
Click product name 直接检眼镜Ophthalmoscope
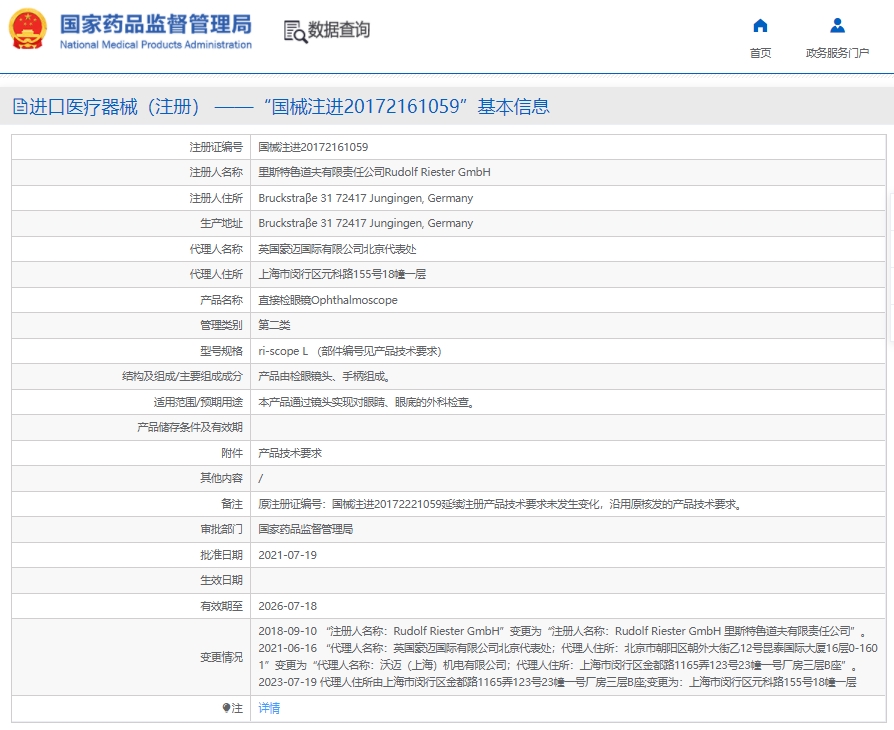[327, 300]
